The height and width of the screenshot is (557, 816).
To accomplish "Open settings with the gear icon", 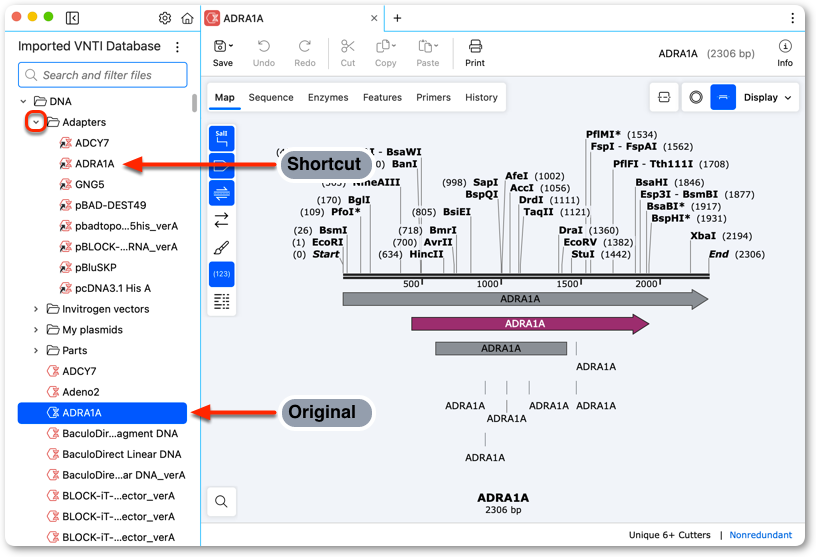I will pos(164,18).
